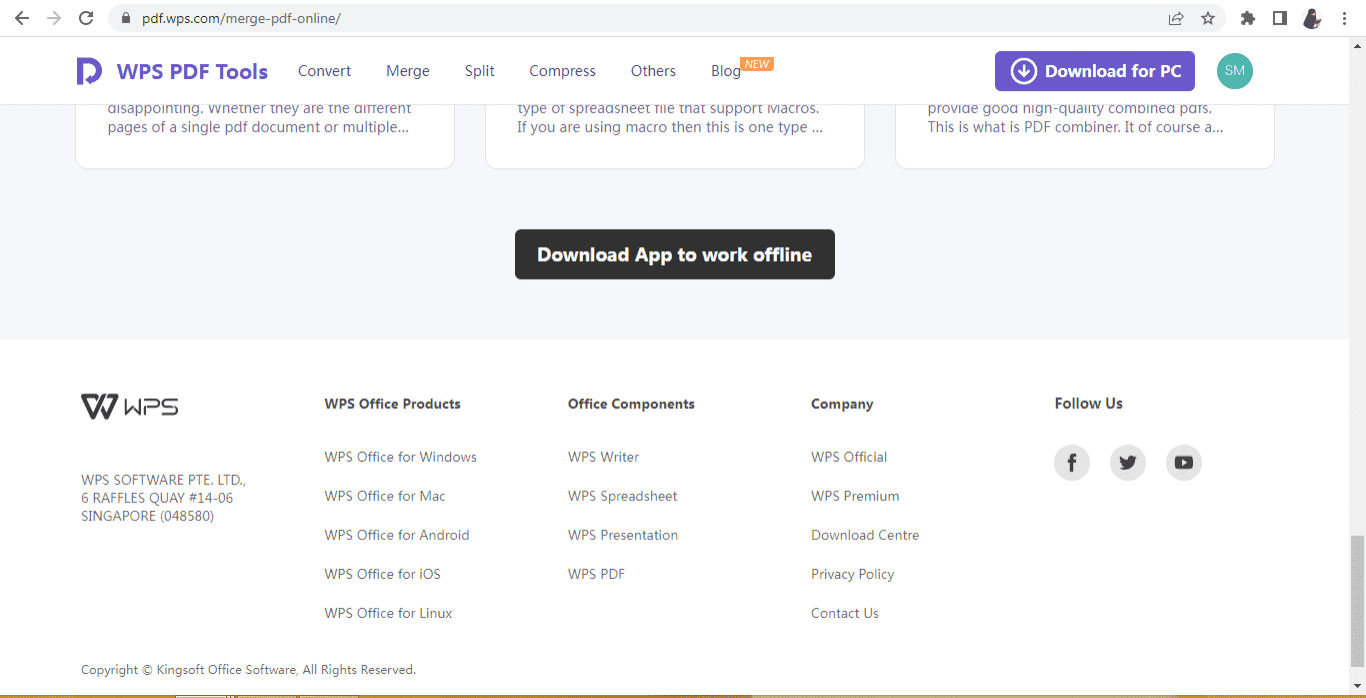Open WPS Office for iOS link
Image resolution: width=1366 pixels, height=698 pixels.
click(x=382, y=574)
